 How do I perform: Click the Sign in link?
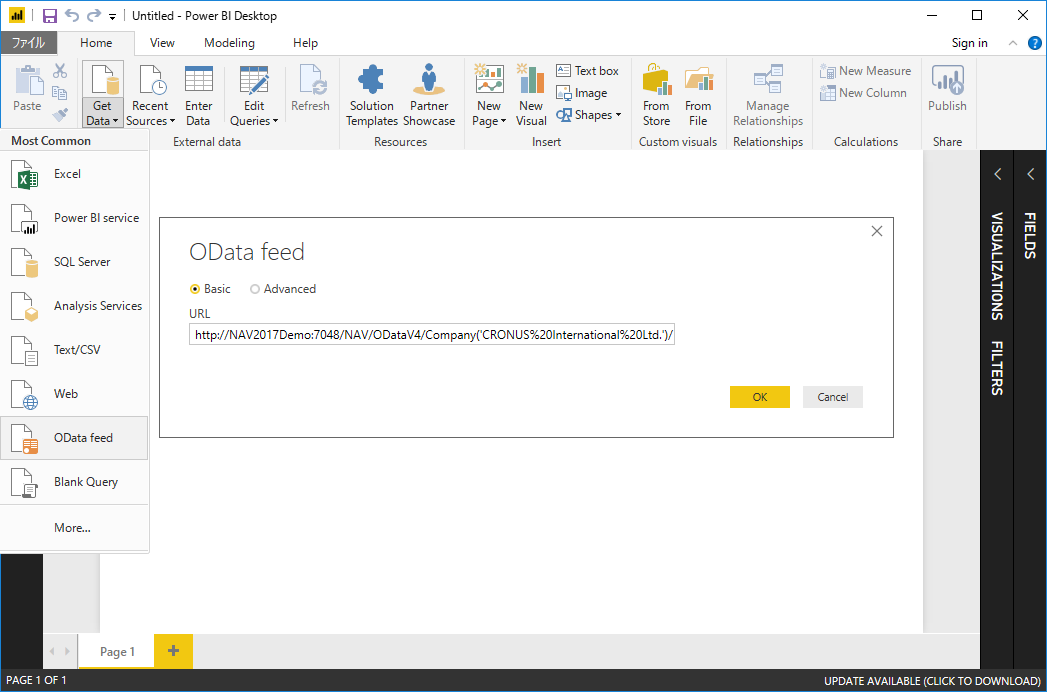click(970, 43)
